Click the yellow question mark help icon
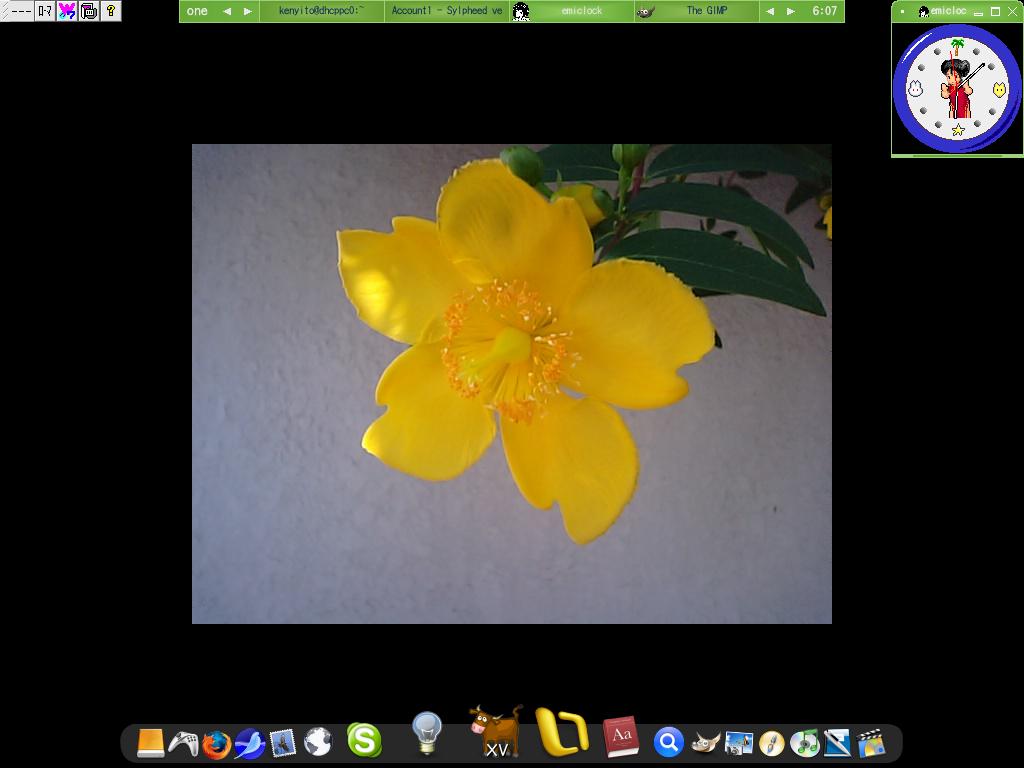The height and width of the screenshot is (768, 1024). [x=111, y=11]
